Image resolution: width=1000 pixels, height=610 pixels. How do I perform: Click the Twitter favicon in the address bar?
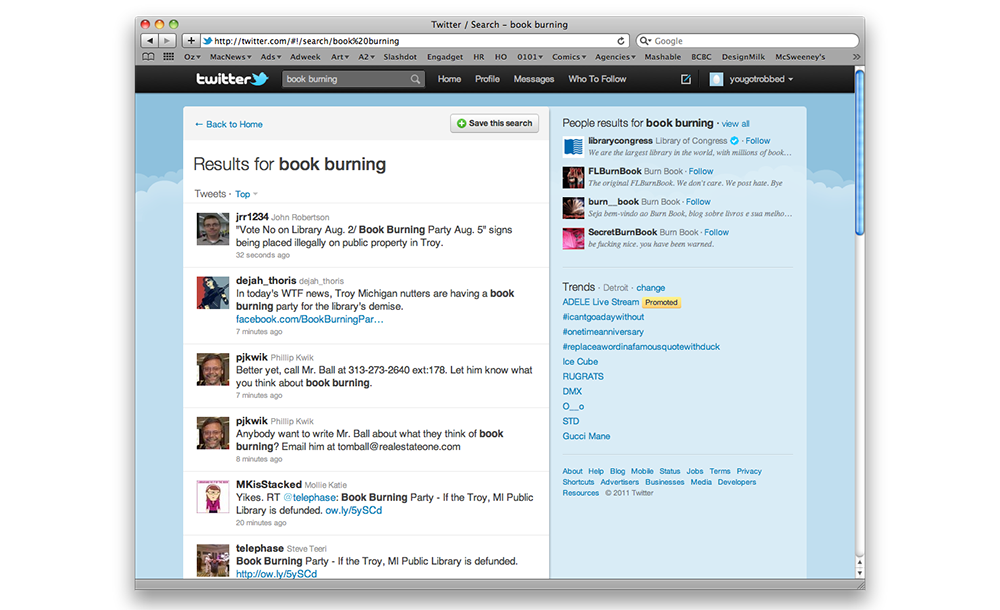click(x=207, y=41)
